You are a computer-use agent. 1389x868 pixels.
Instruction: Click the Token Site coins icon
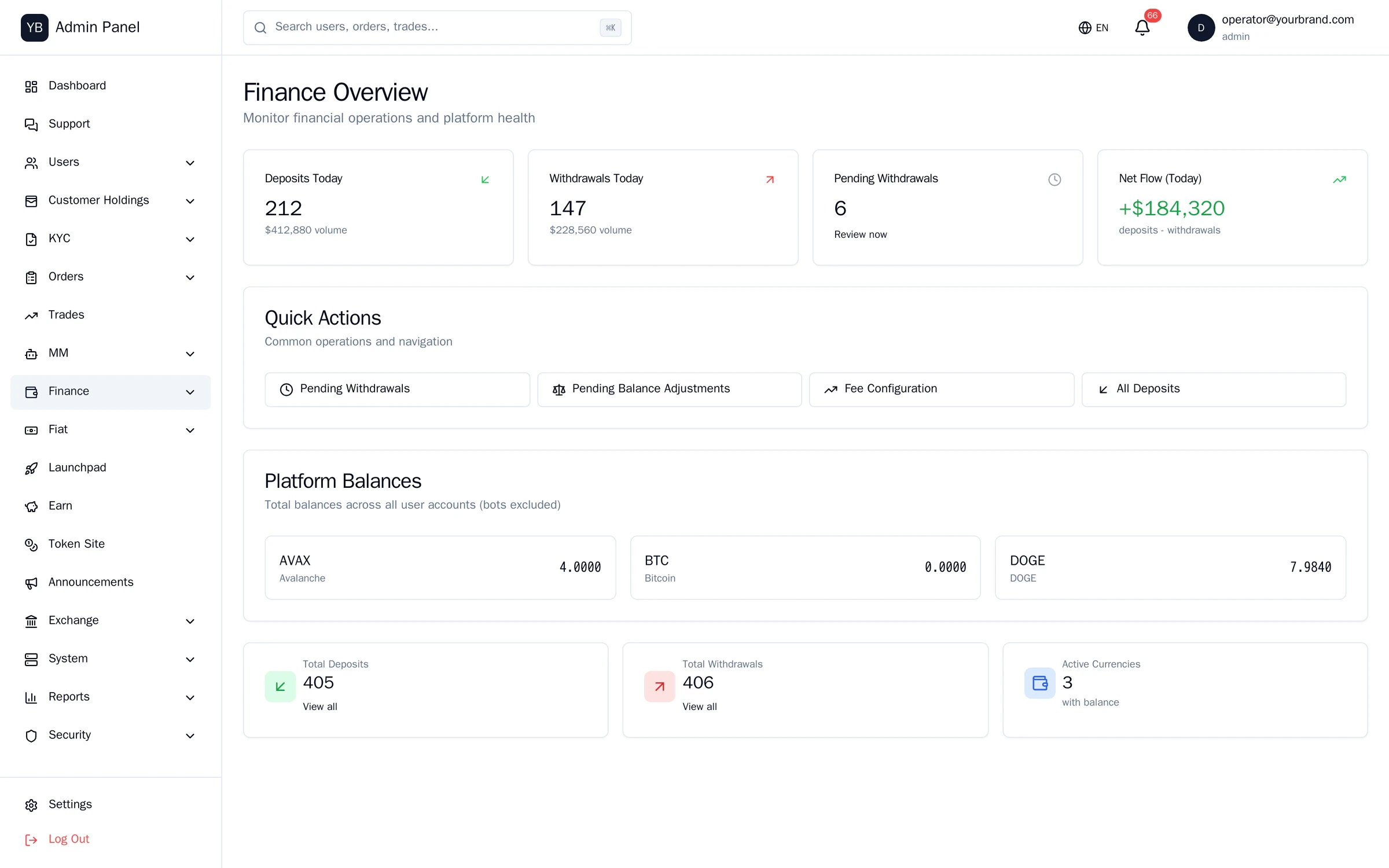coord(31,545)
